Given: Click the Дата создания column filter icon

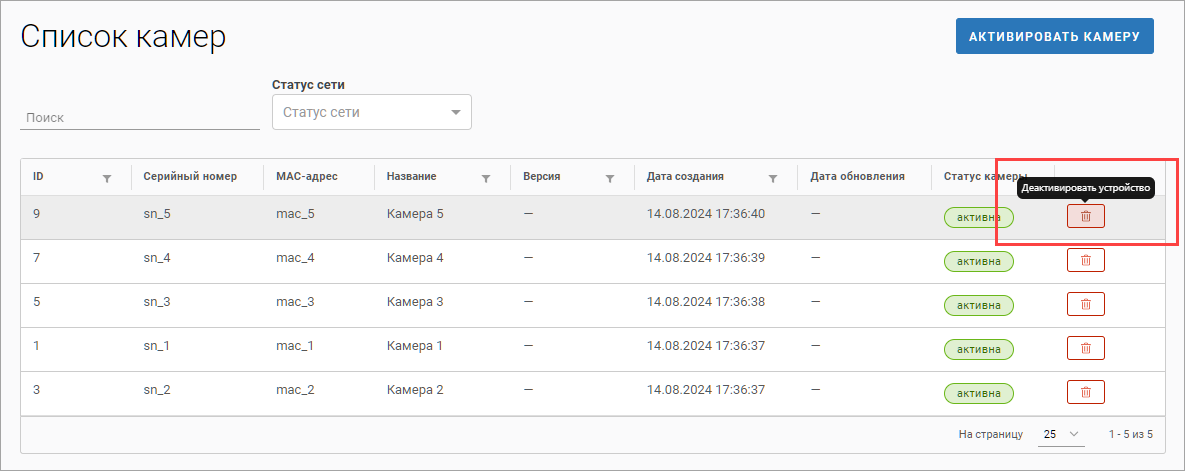Looking at the screenshot, I should click(x=773, y=178).
